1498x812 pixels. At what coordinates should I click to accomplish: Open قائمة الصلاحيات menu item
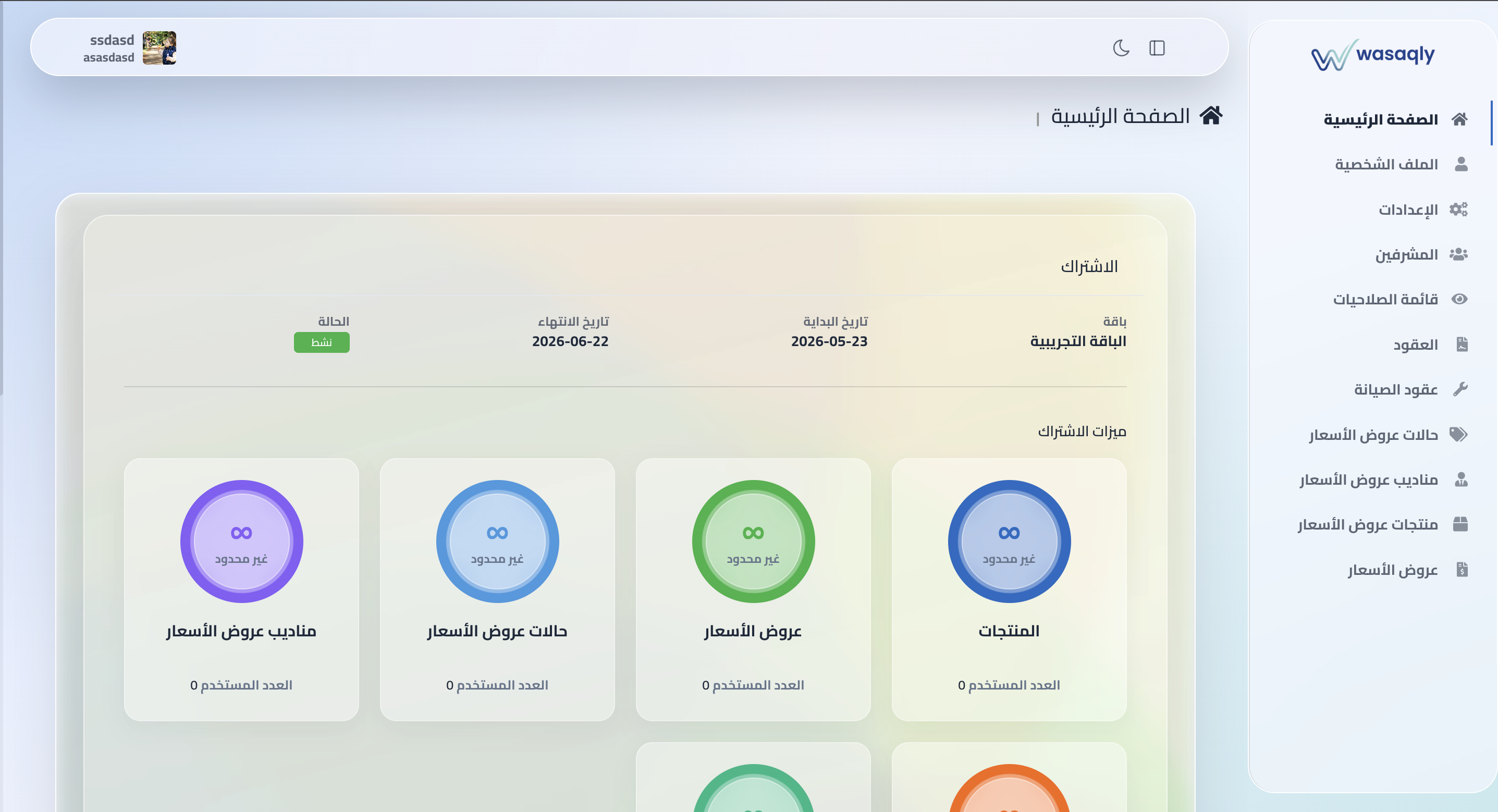pyautogui.click(x=1386, y=299)
